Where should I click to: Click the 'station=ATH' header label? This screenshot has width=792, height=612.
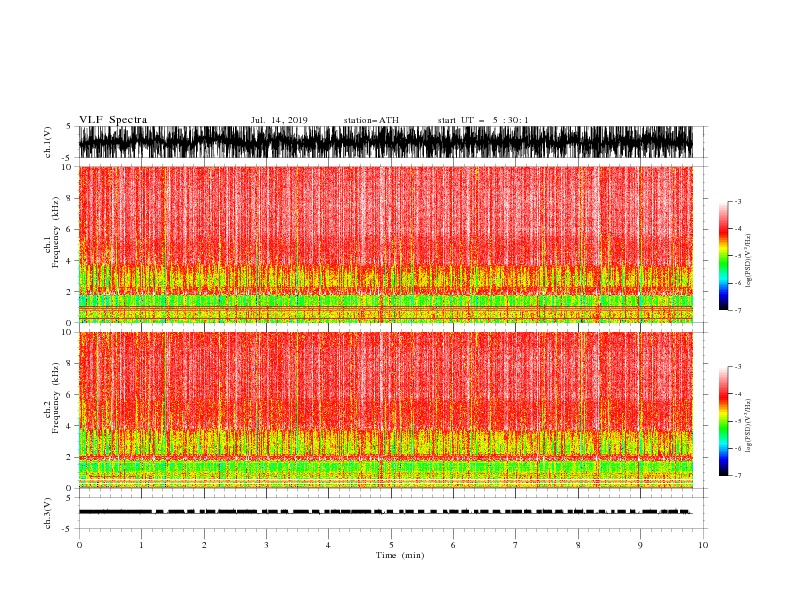371,120
